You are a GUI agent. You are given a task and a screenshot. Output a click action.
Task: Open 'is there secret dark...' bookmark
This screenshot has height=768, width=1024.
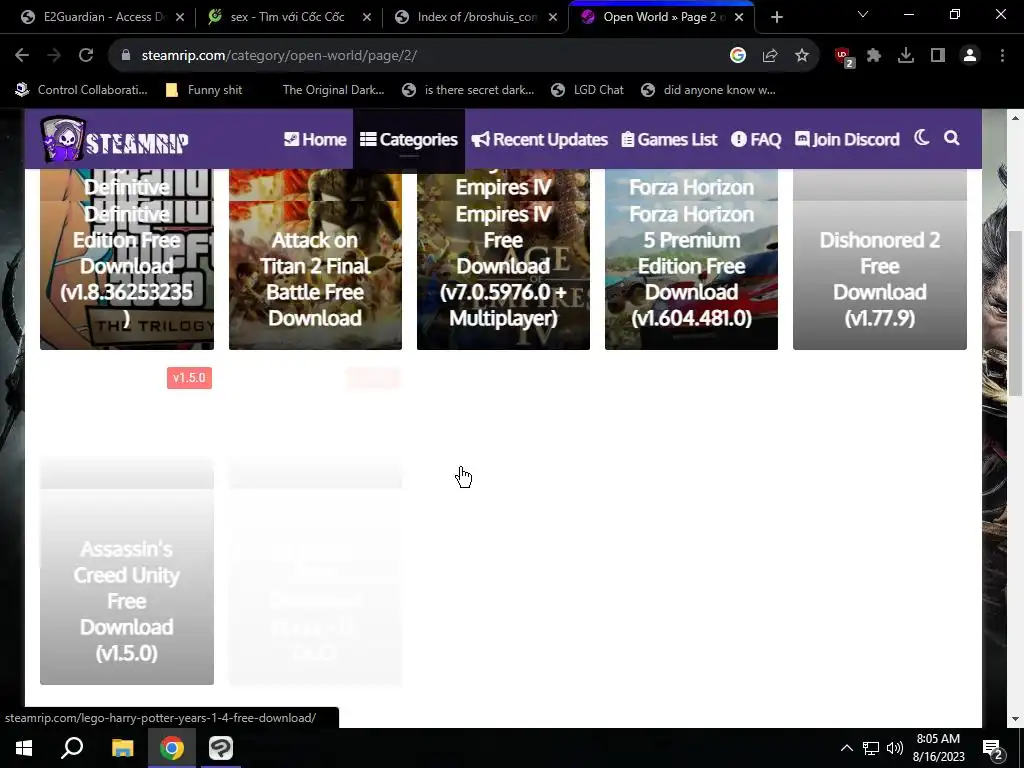coord(468,90)
